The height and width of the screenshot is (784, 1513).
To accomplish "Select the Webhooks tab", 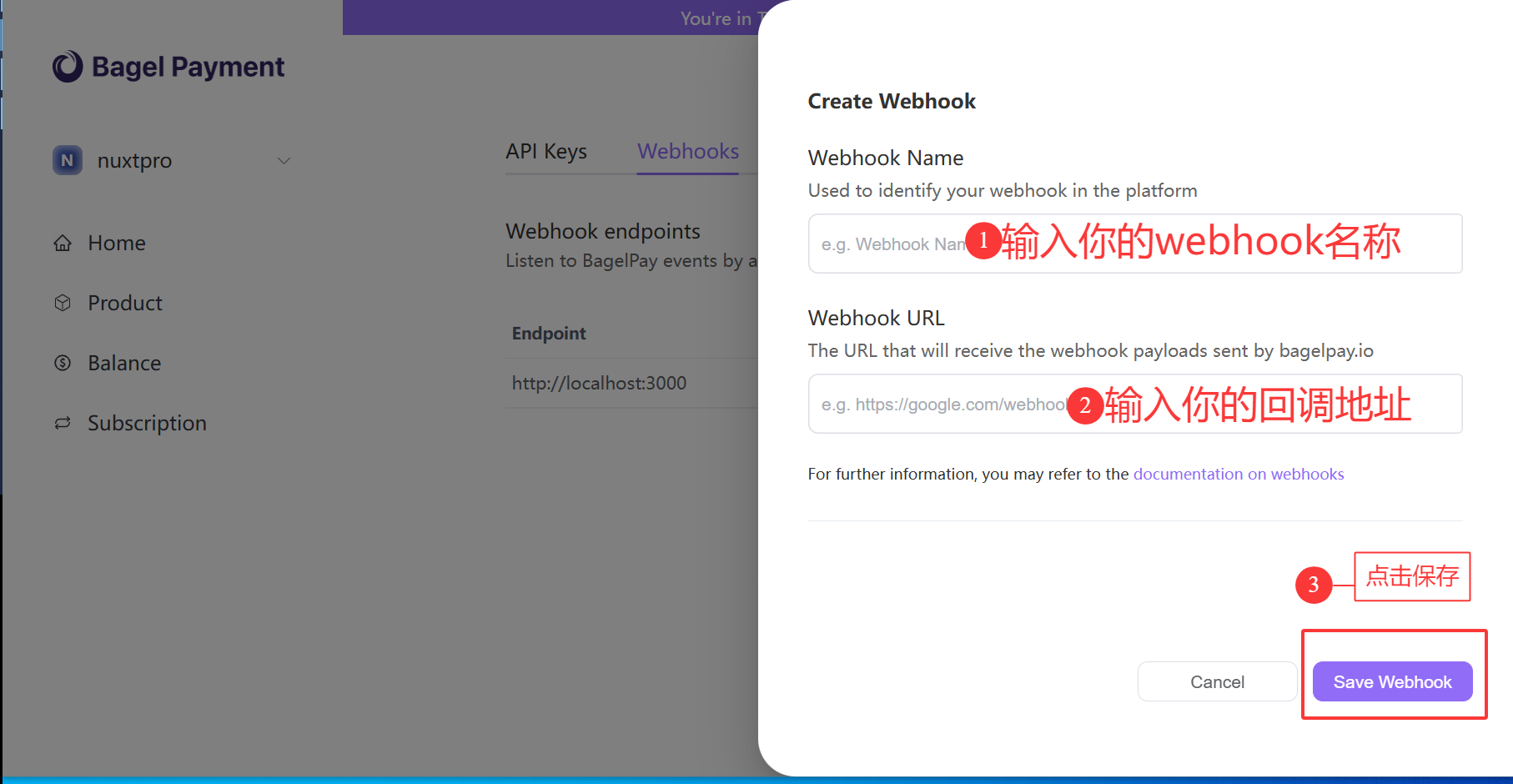I will tap(687, 152).
